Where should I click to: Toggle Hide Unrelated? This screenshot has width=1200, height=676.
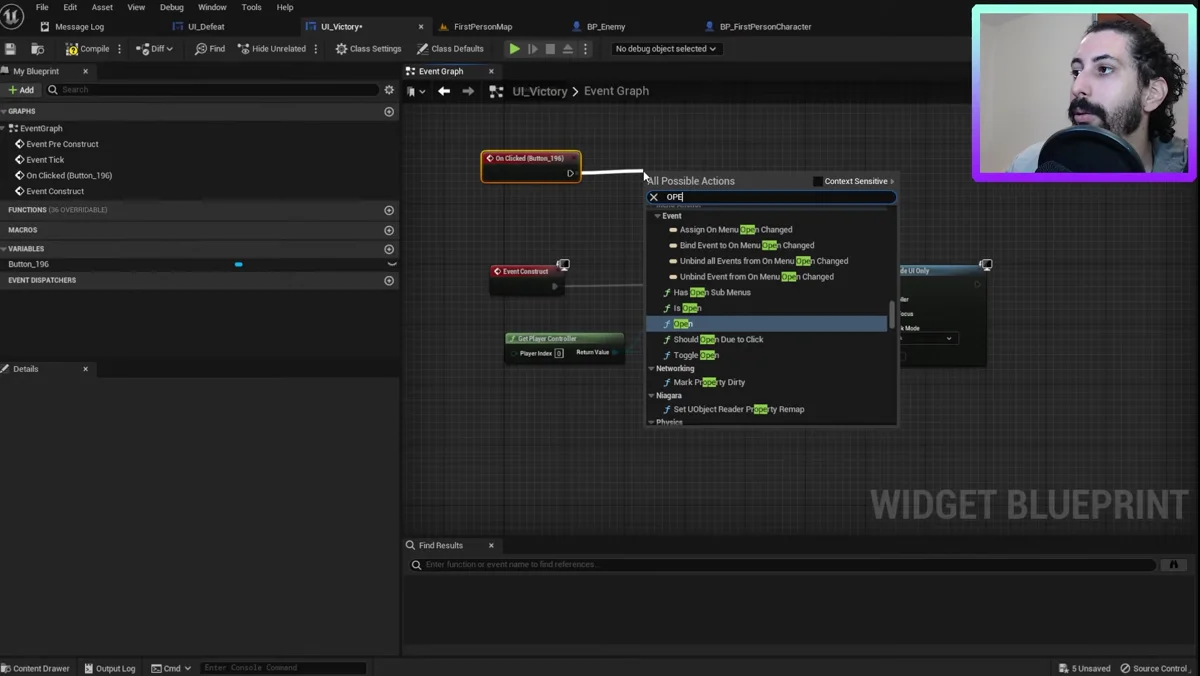coord(272,48)
